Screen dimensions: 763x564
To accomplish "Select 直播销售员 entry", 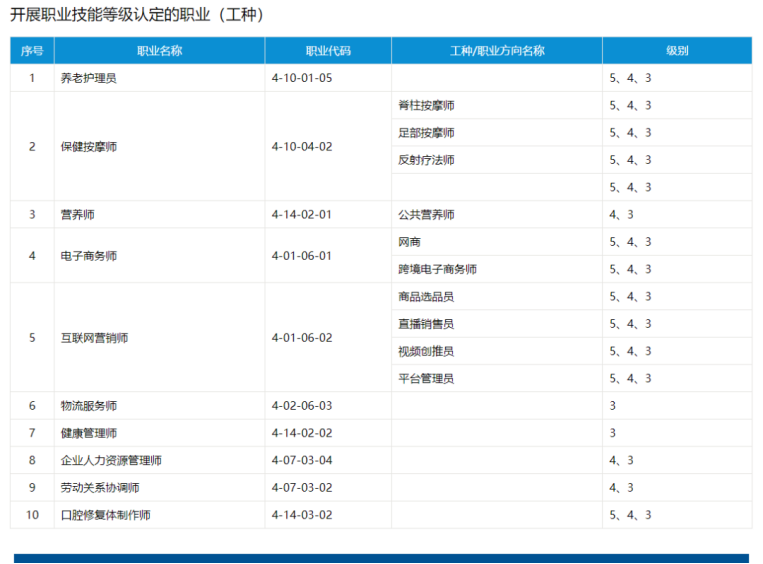I will [426, 324].
